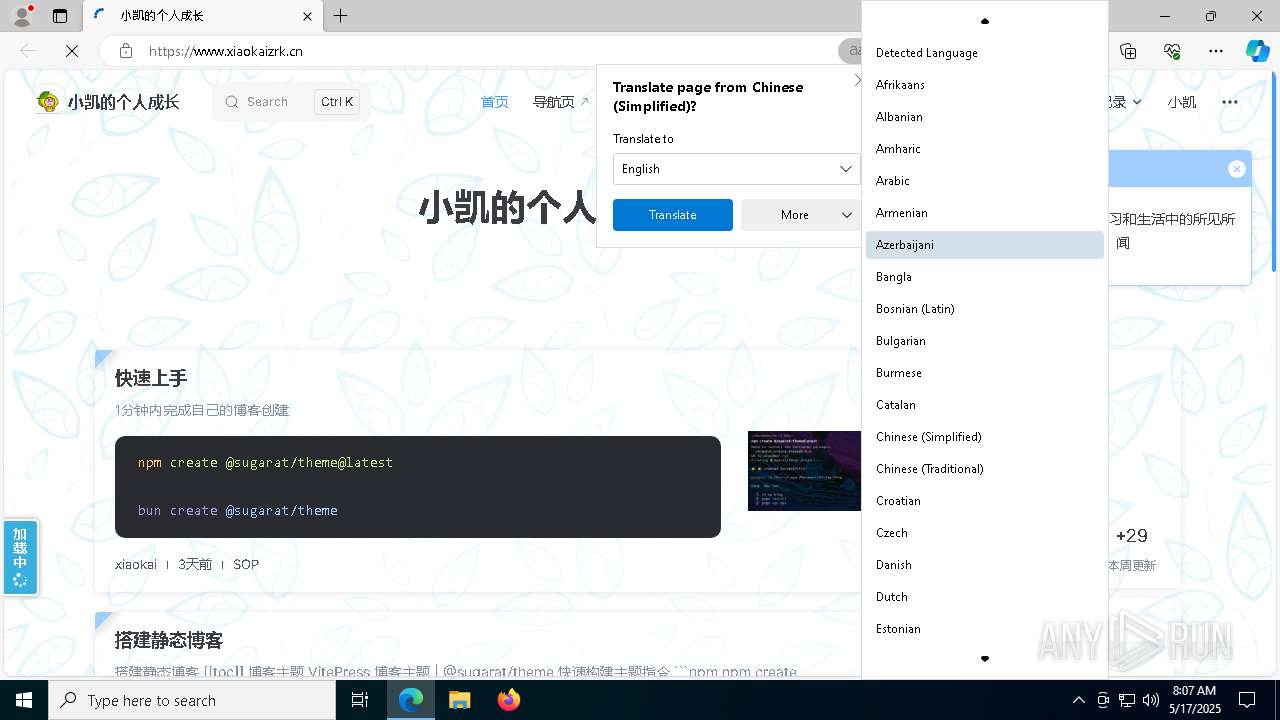The image size is (1280, 720).
Task: Open the notification center icon
Action: coord(1247,700)
